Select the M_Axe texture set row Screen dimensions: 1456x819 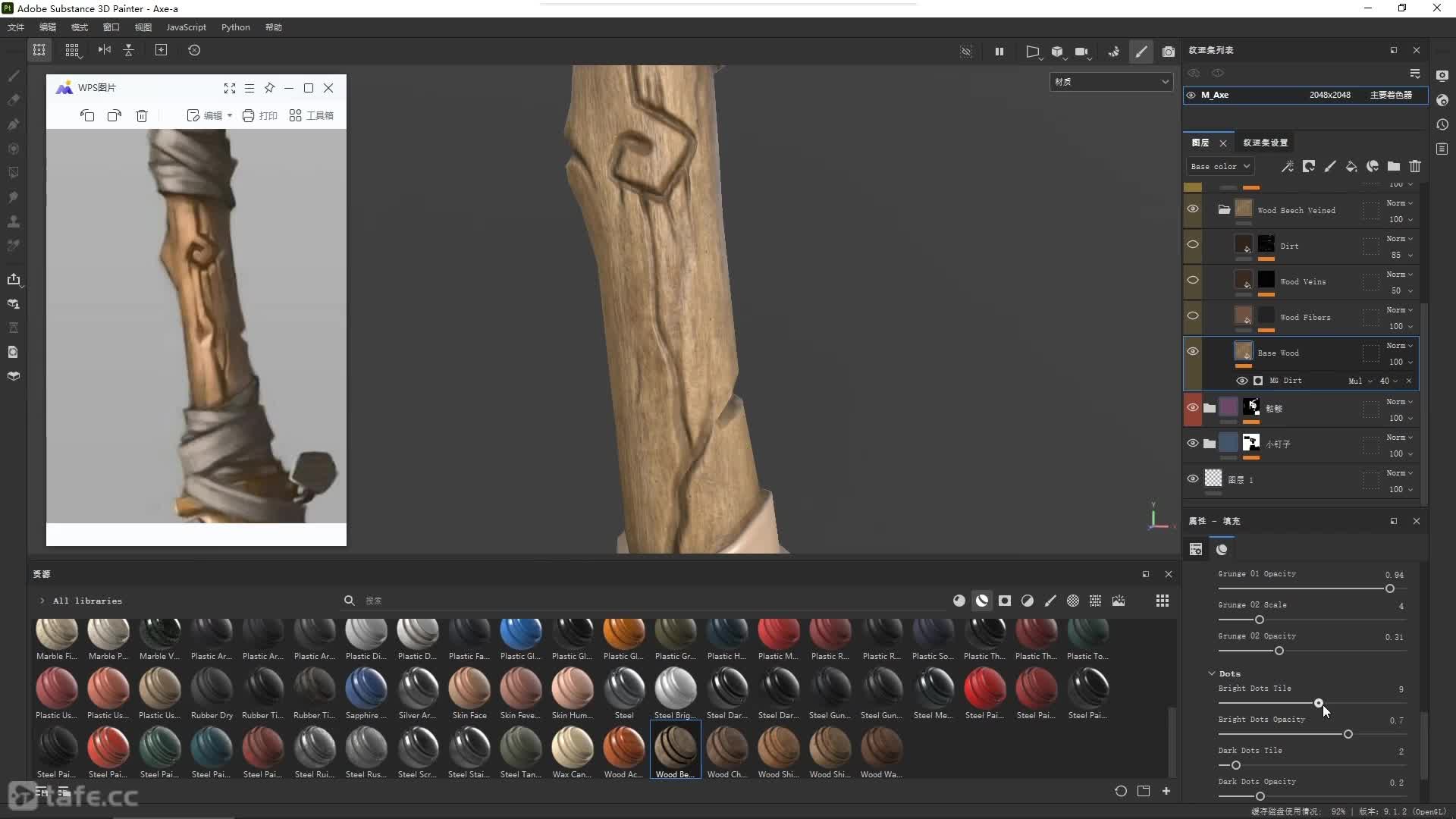[x=1305, y=96]
